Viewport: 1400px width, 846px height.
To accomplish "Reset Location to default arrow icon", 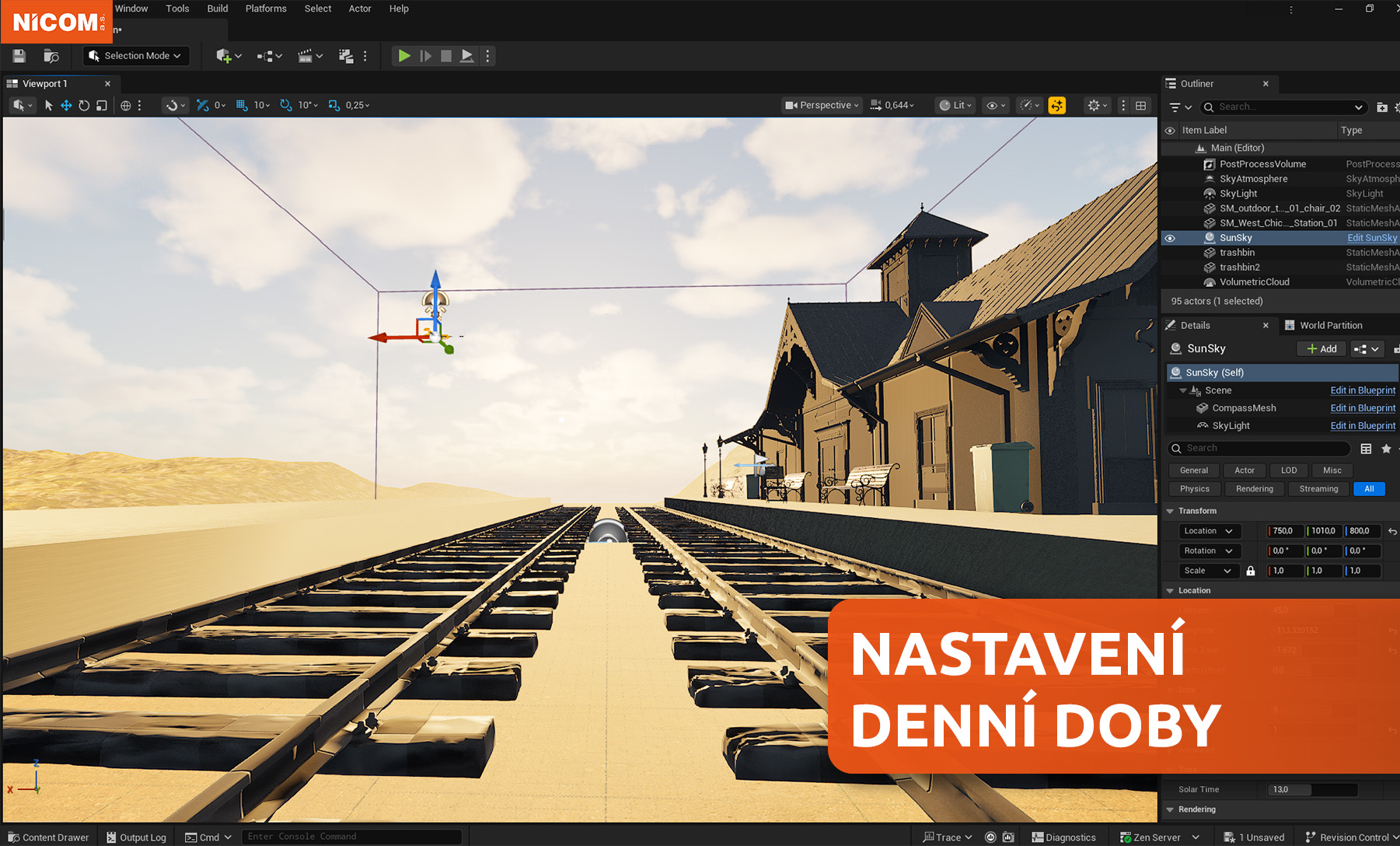I will click(x=1392, y=531).
